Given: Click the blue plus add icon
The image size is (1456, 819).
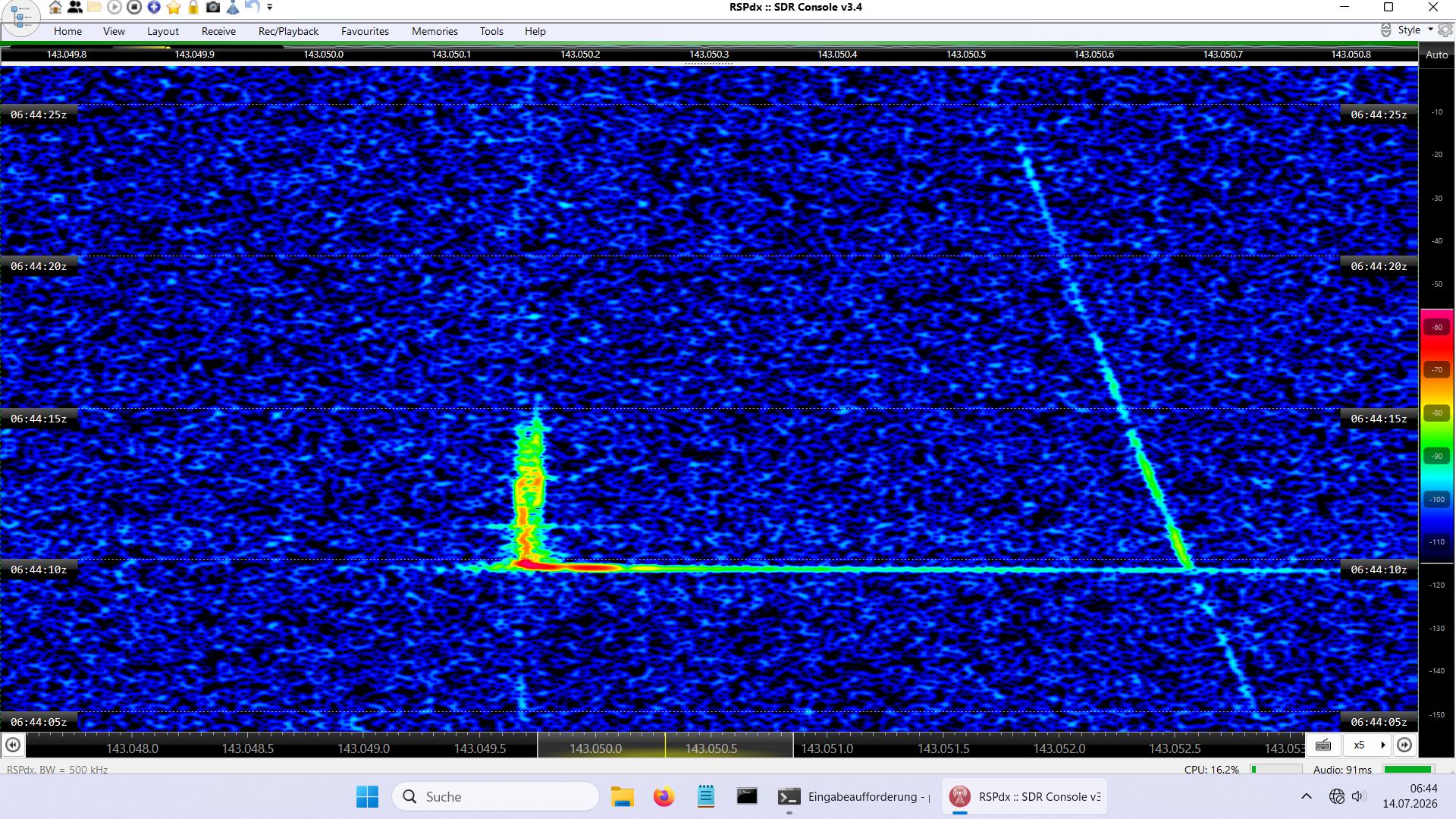Looking at the screenshot, I should point(154,8).
